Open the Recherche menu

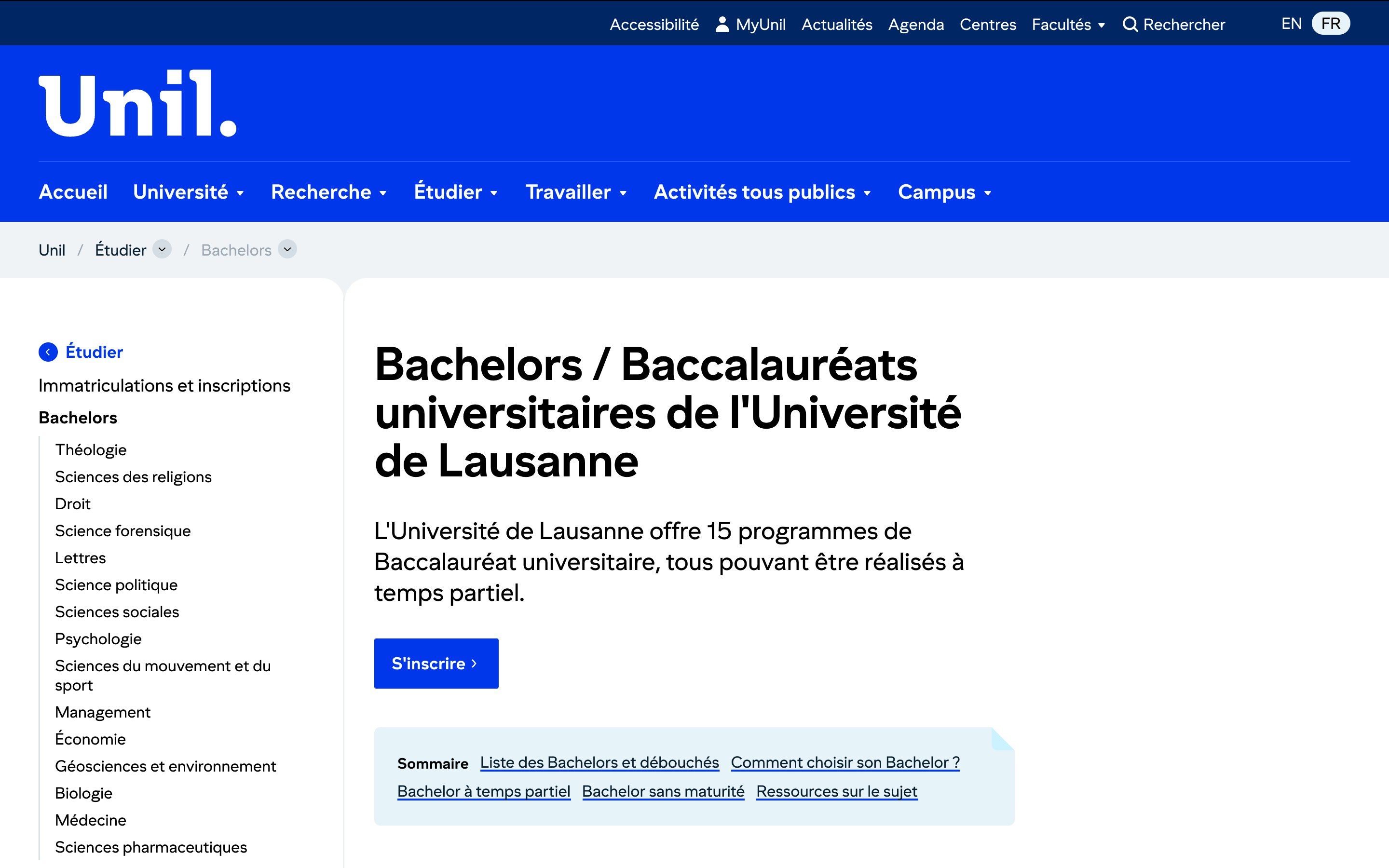(329, 192)
